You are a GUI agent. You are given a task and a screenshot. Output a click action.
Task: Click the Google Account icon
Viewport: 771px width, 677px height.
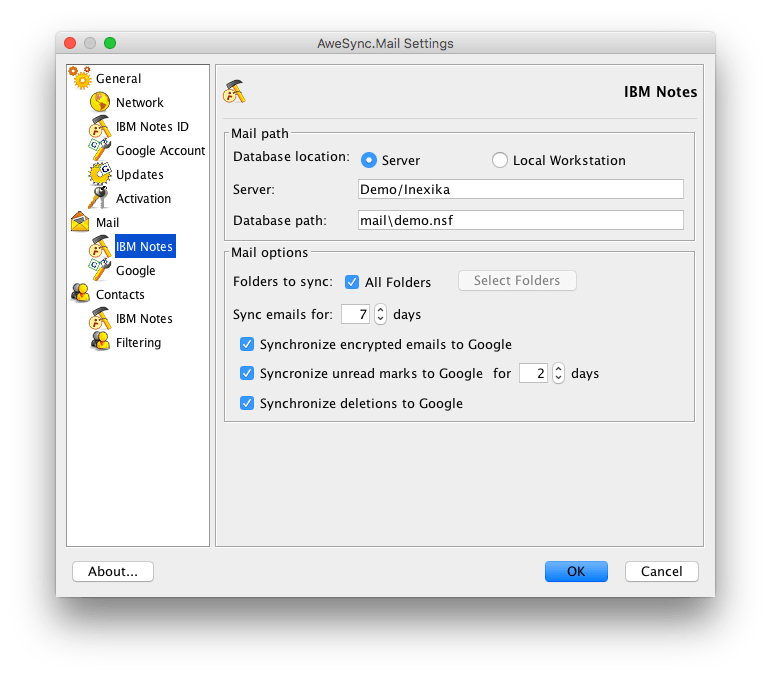(x=100, y=151)
